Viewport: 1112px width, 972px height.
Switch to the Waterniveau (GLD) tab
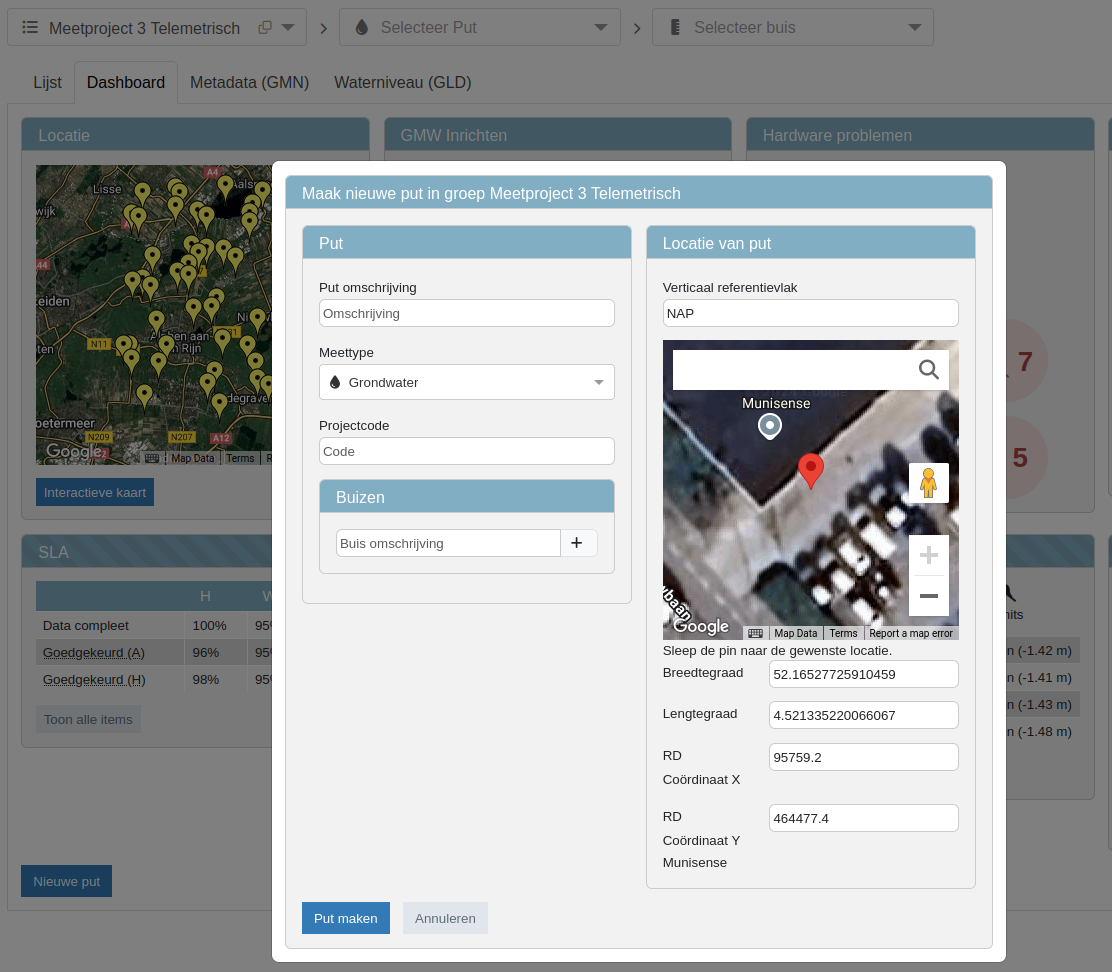click(x=402, y=82)
